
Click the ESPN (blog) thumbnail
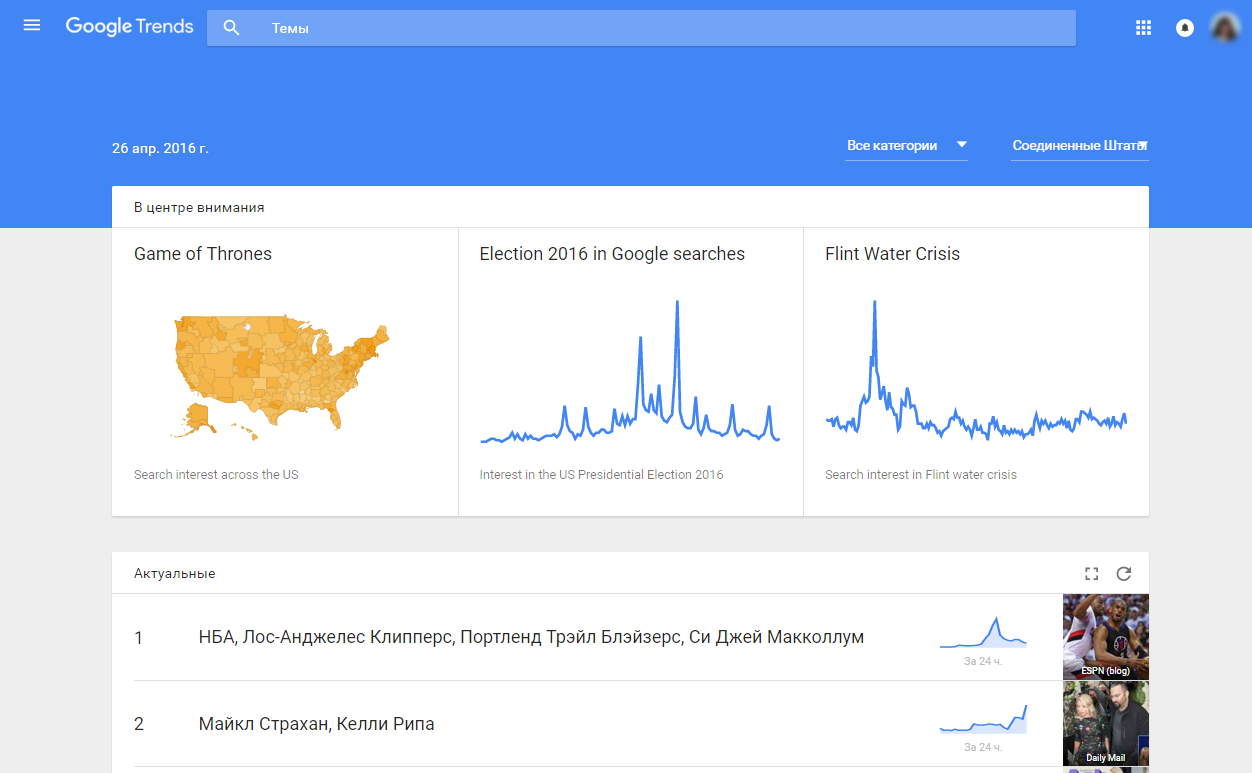tap(1105, 637)
